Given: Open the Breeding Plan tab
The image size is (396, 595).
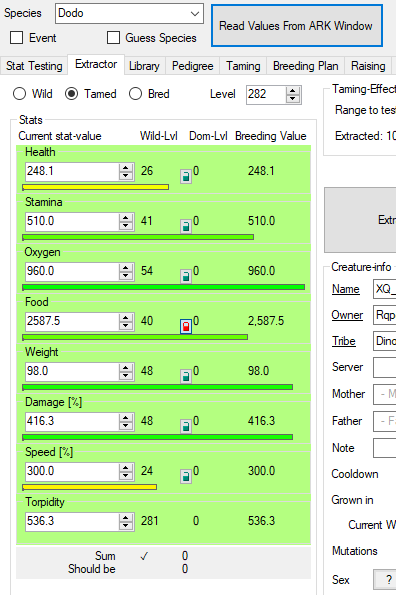Looking at the screenshot, I should (x=306, y=66).
